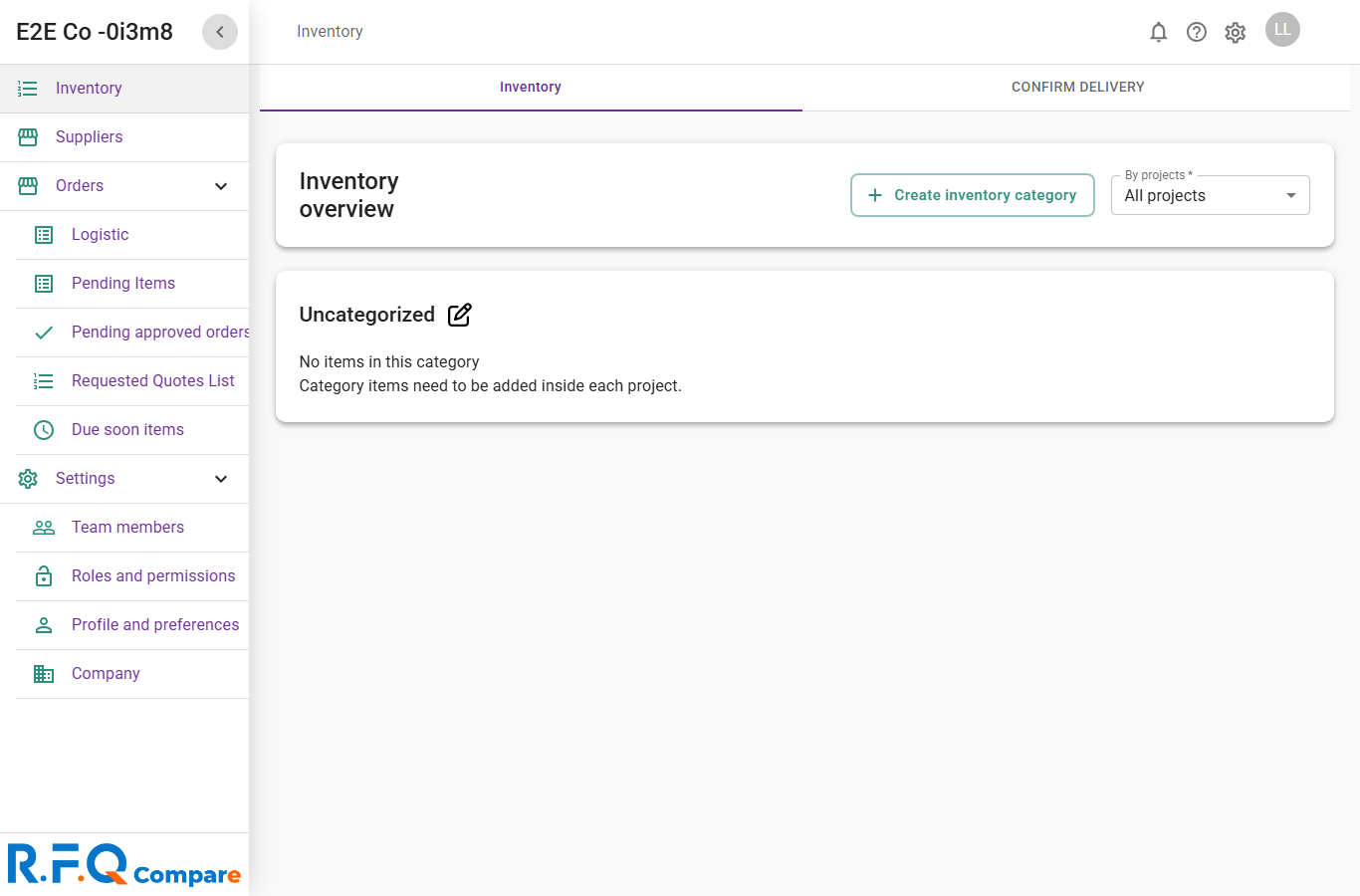Click the All projects dropdown arrow
Screen dimensions: 1360x896
click(x=1291, y=195)
